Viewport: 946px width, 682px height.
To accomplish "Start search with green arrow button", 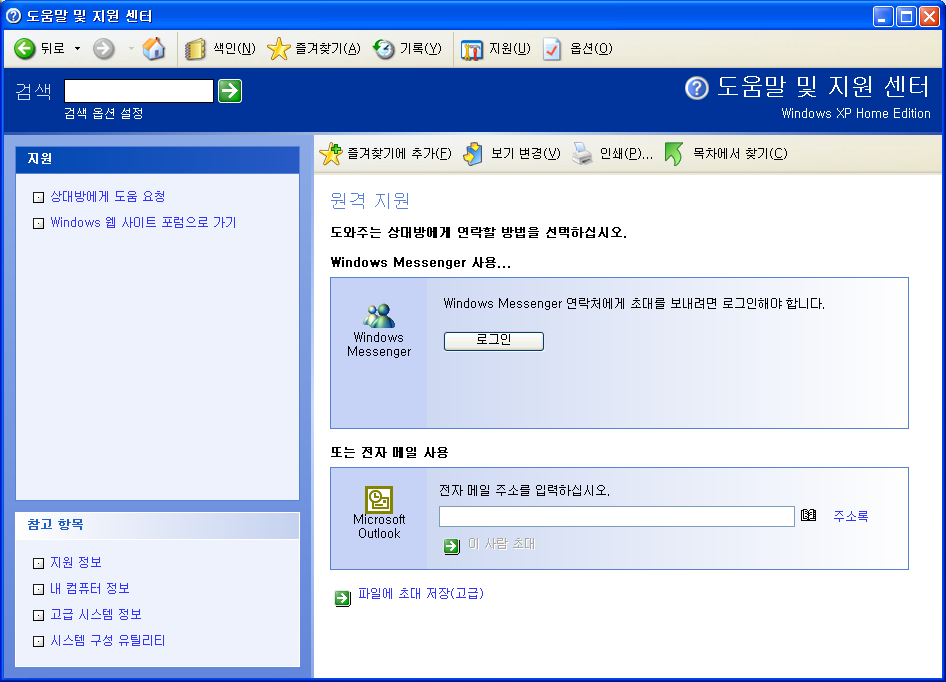I will click(x=230, y=91).
